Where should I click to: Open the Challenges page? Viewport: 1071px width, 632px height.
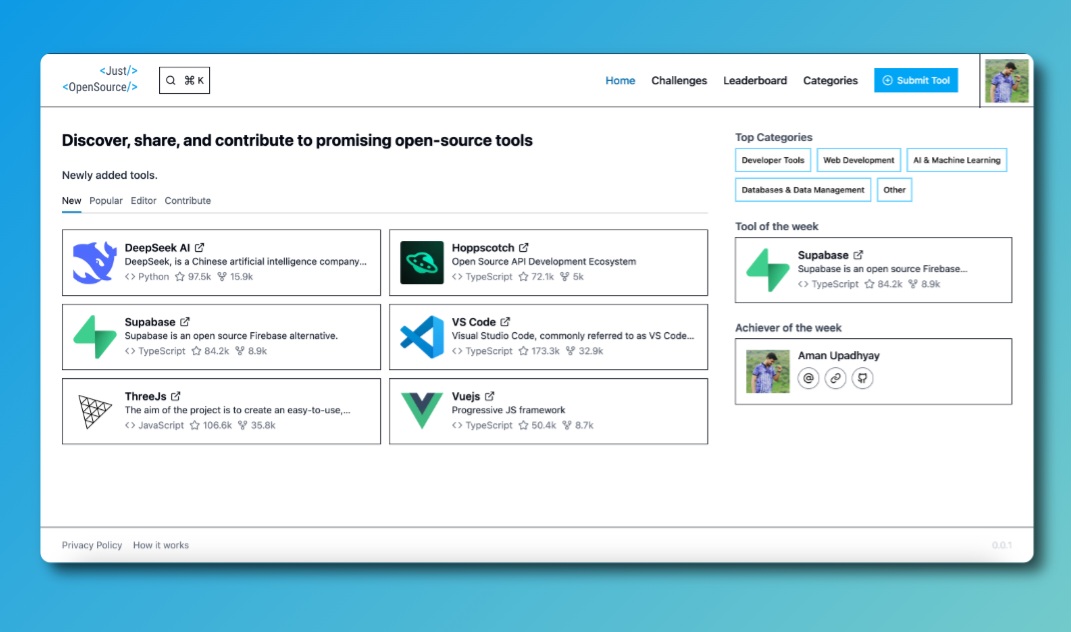tap(679, 80)
